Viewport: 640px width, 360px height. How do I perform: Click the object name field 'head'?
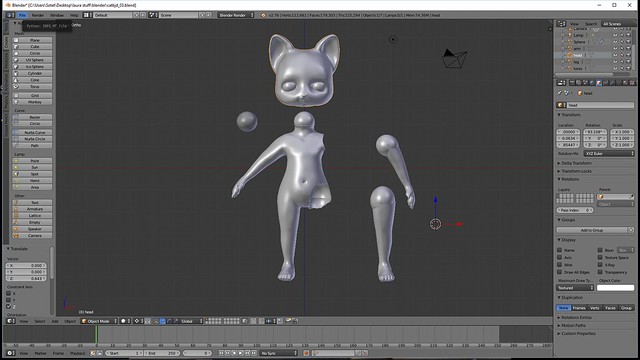[x=601, y=105]
